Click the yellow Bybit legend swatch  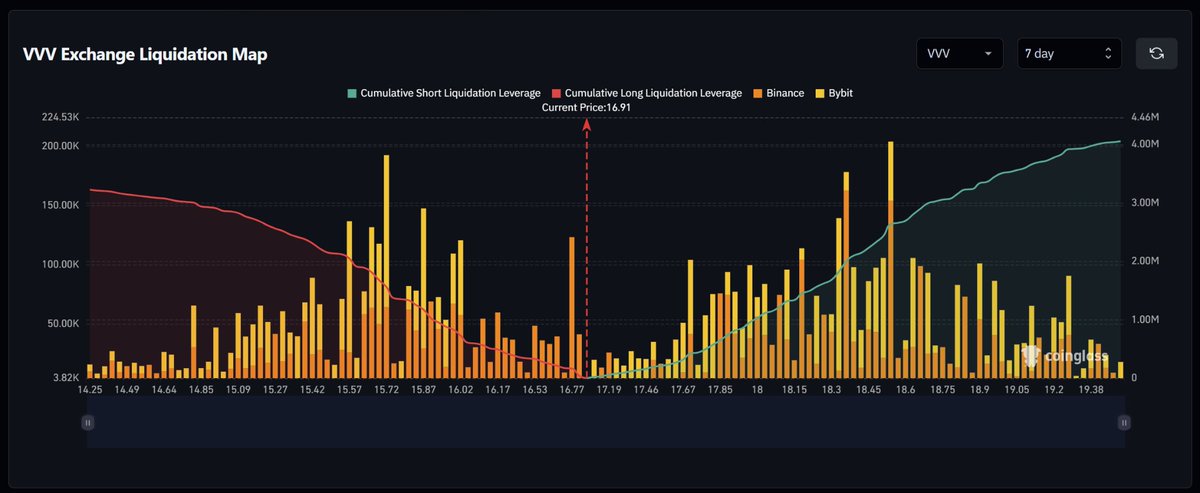[820, 93]
